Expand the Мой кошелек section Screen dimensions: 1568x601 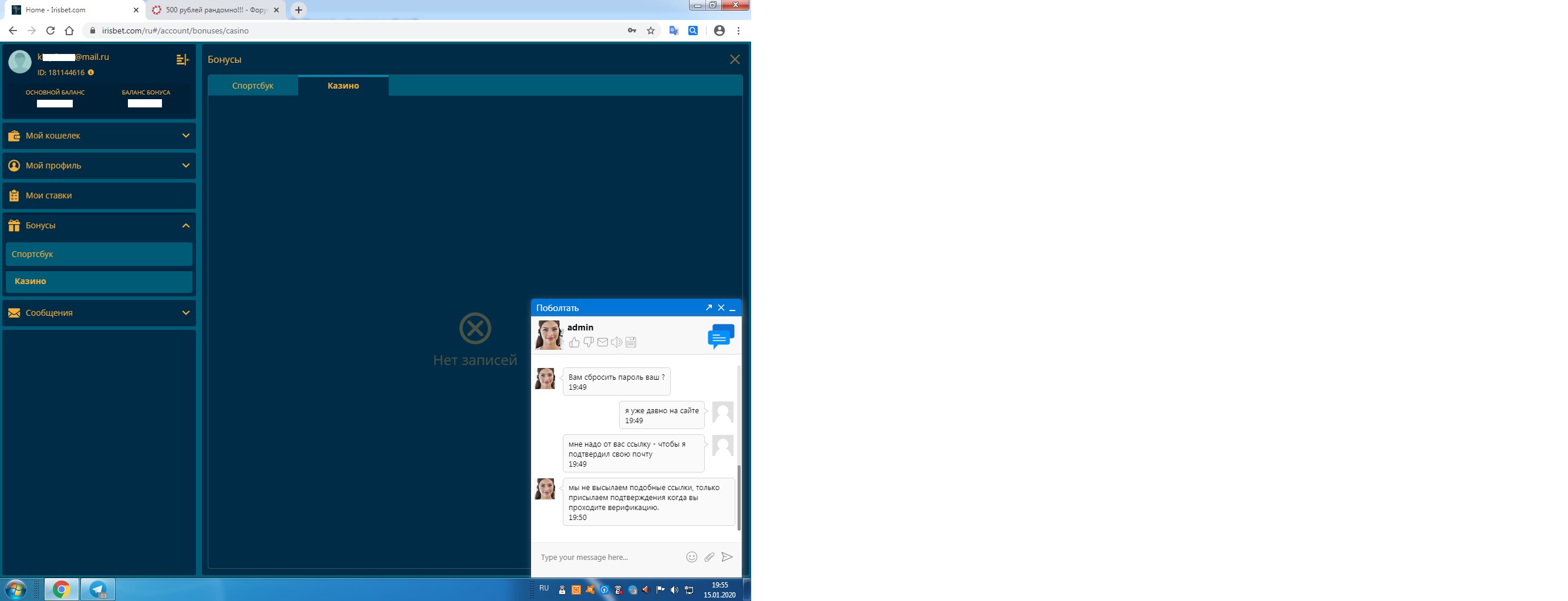click(x=99, y=136)
